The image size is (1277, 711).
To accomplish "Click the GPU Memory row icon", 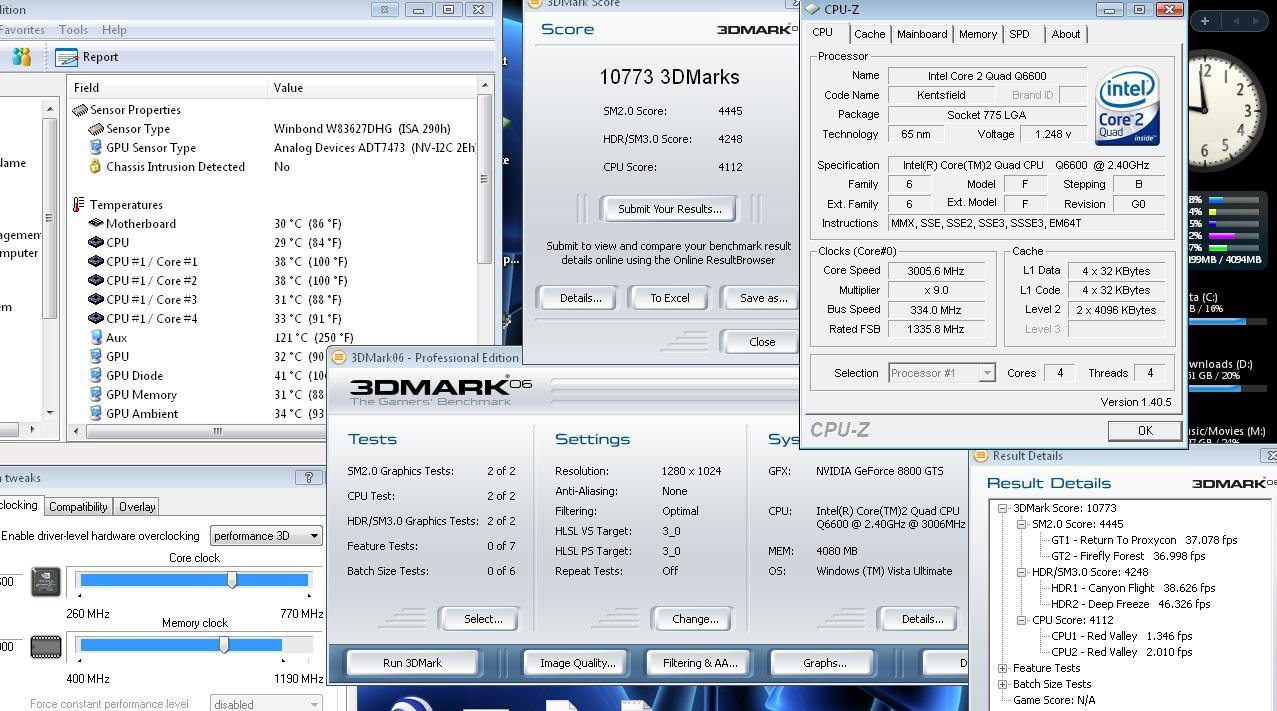I will click(96, 395).
